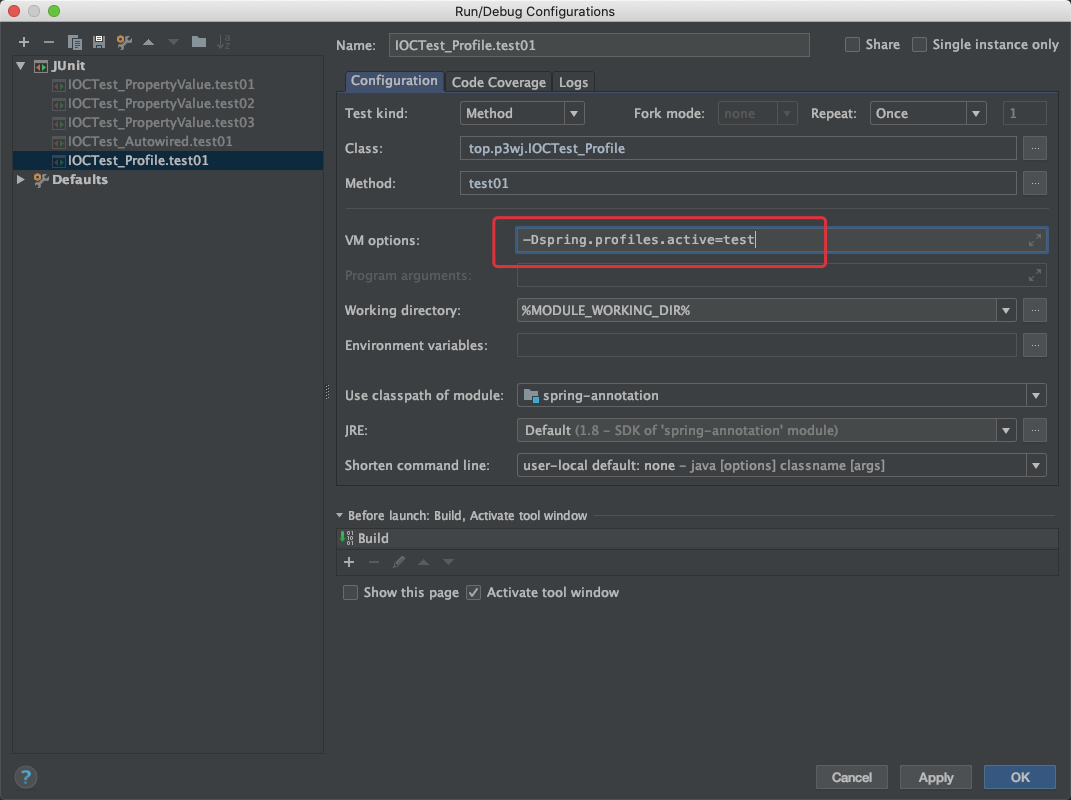Screen dimensions: 1071x800
Task: Collapse the JUnit tree node
Action: pyautogui.click(x=20, y=66)
